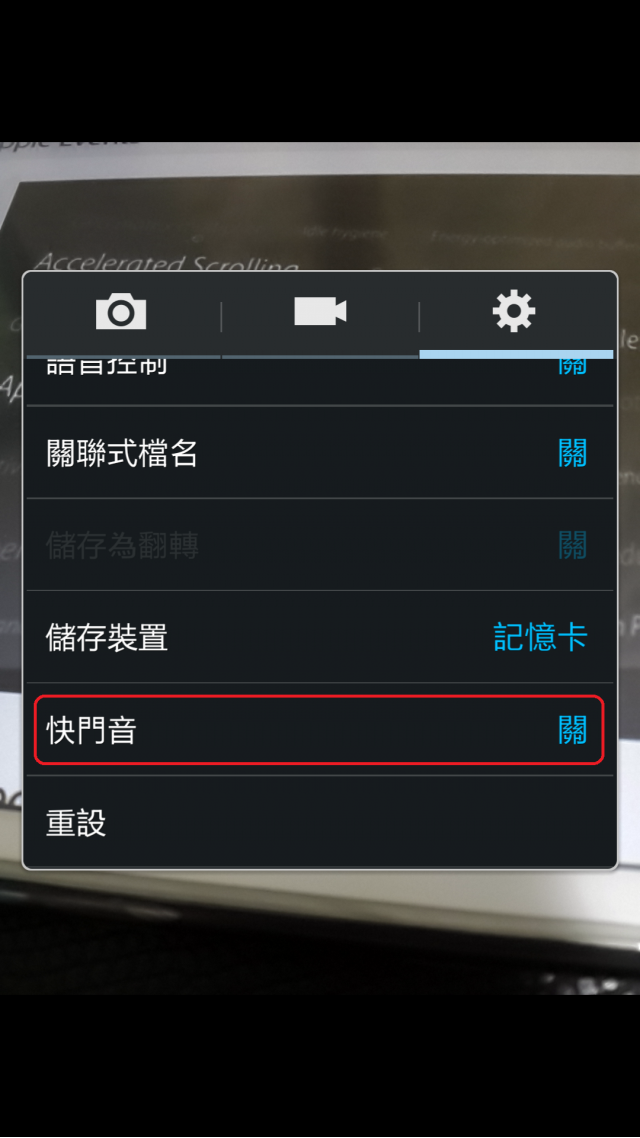The width and height of the screenshot is (640, 1138).
Task: Toggle the cut-off 關 value of 語音控制
Action: click(573, 367)
